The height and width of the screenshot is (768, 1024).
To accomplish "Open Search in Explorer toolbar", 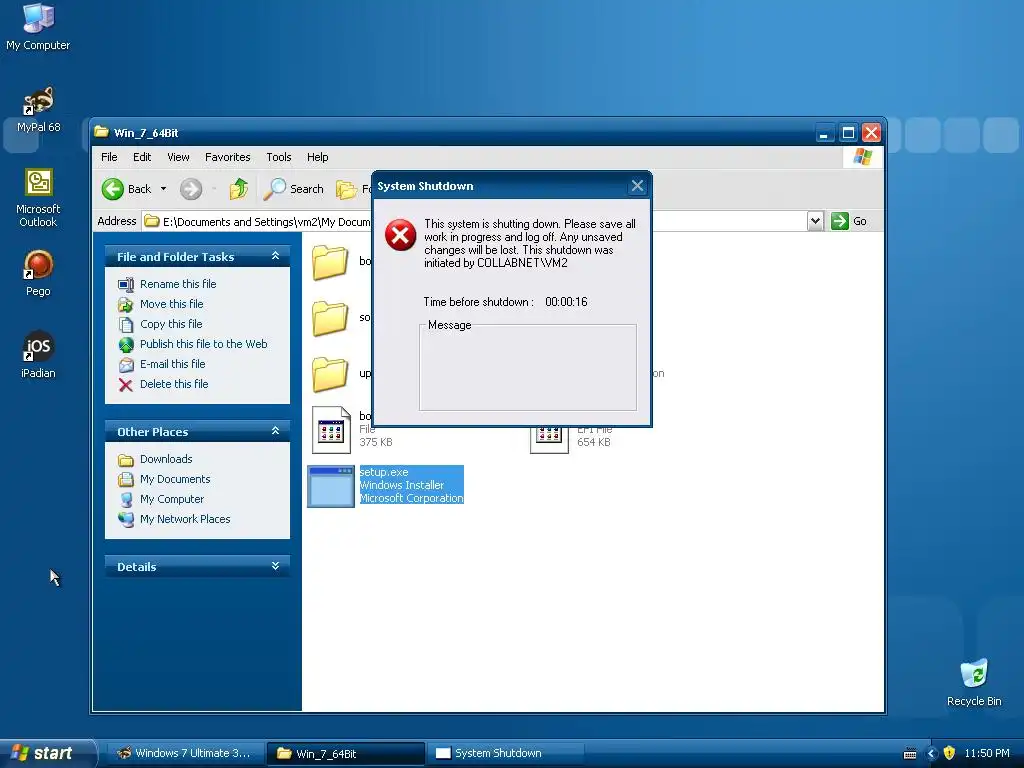I will [294, 189].
